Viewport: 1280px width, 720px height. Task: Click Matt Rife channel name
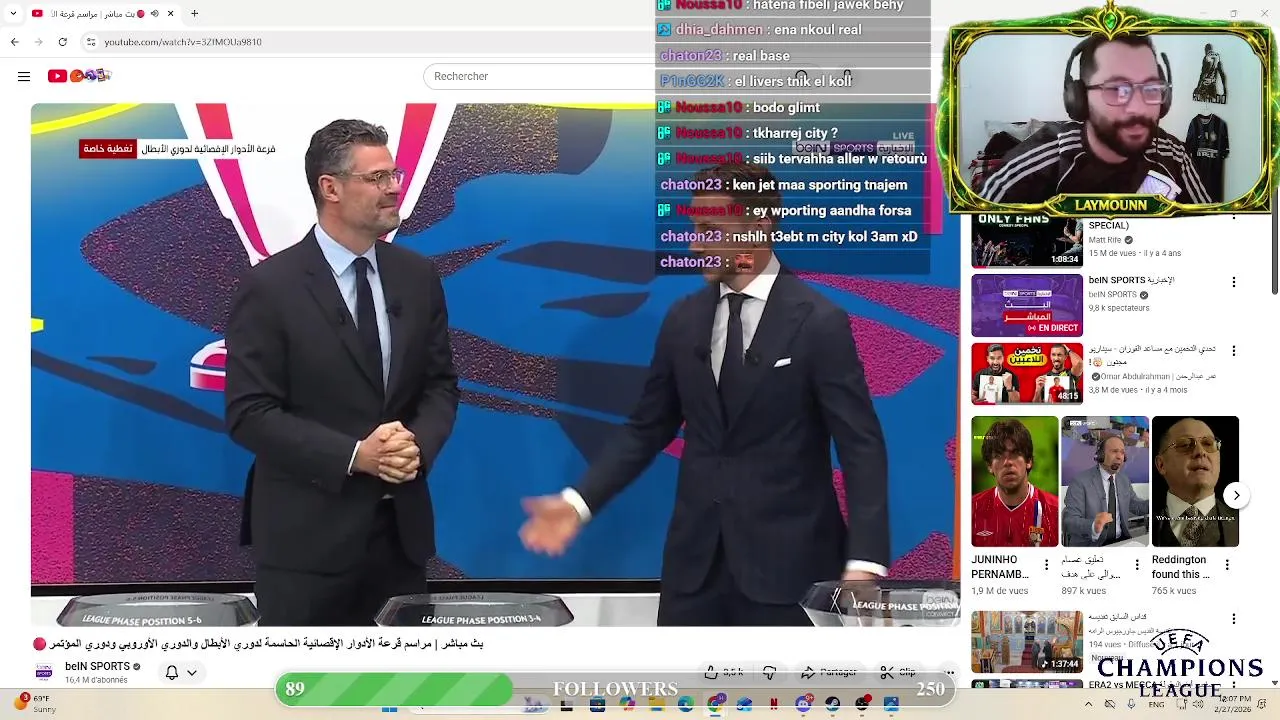pyautogui.click(x=1105, y=240)
